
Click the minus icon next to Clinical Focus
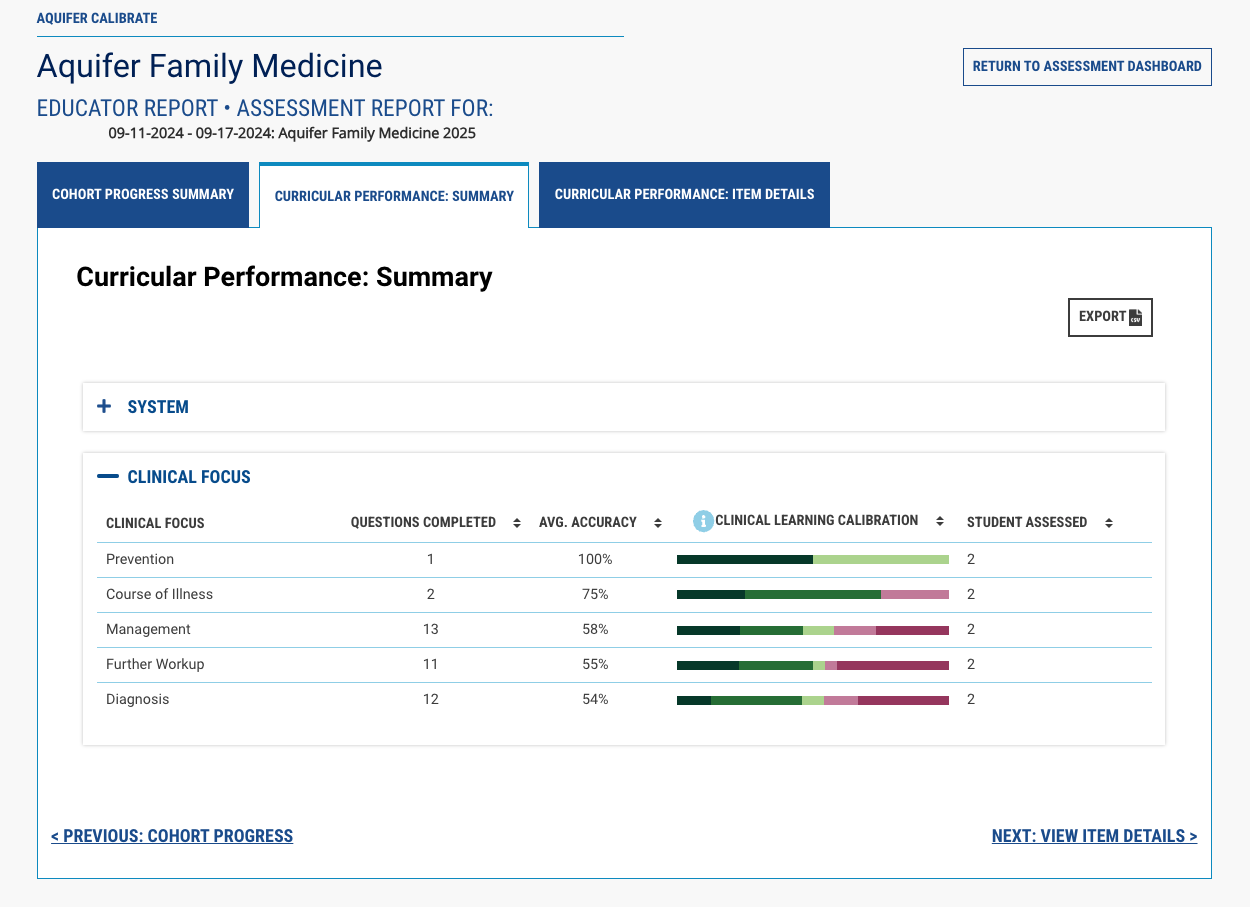click(x=107, y=477)
